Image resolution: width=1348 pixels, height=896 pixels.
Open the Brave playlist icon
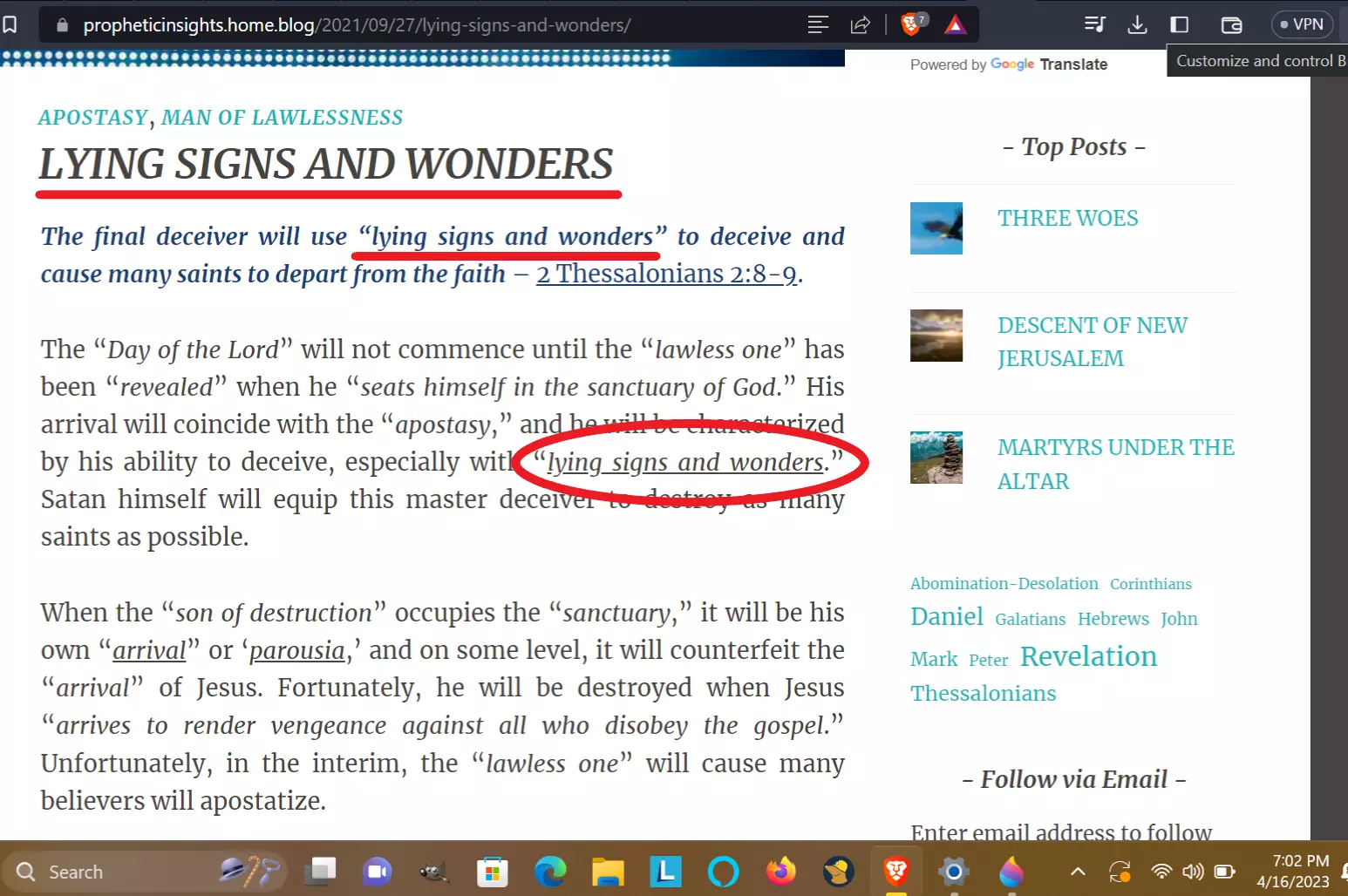point(1094,24)
